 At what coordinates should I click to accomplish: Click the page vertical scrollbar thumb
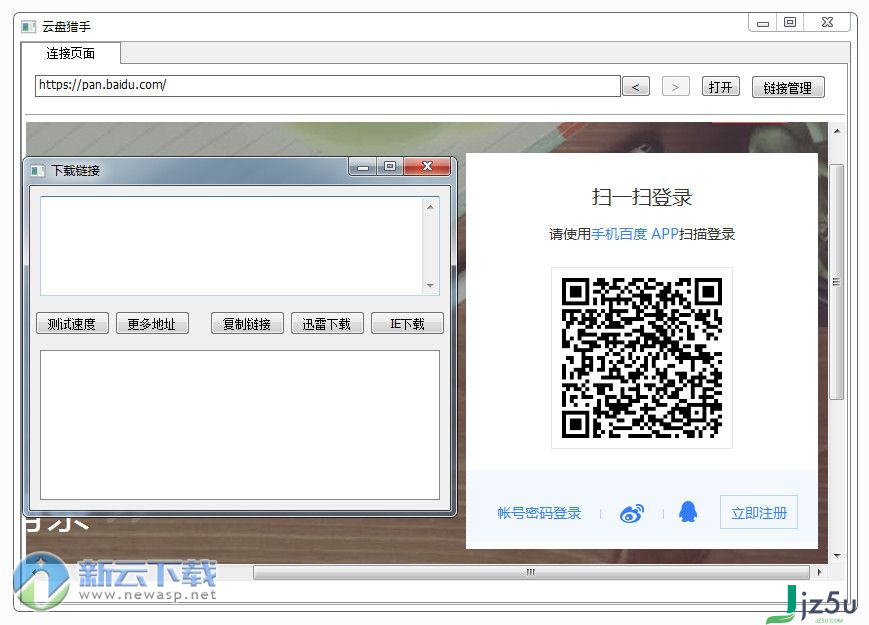[837, 282]
